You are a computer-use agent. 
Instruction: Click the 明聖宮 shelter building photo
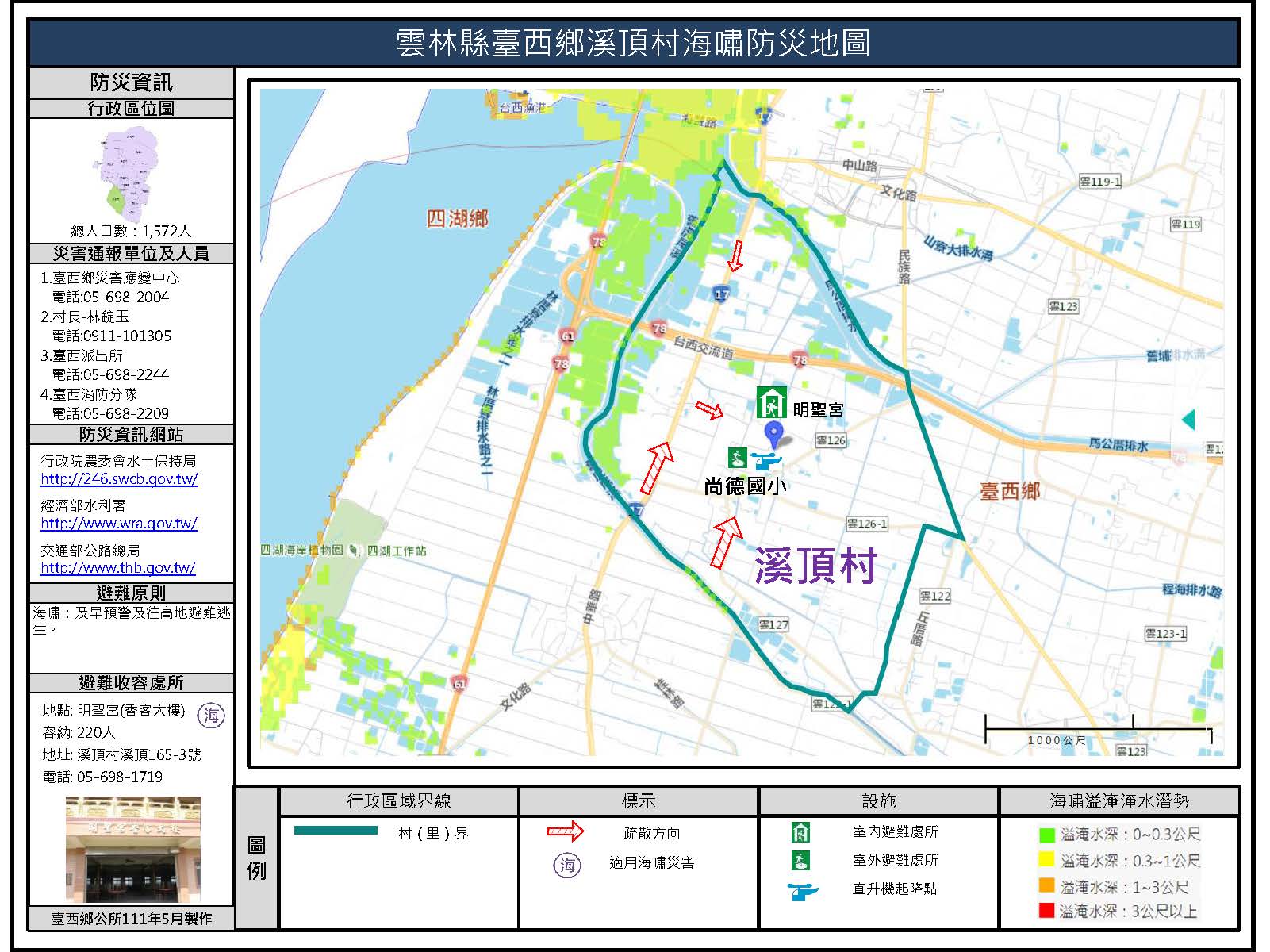pos(133,850)
